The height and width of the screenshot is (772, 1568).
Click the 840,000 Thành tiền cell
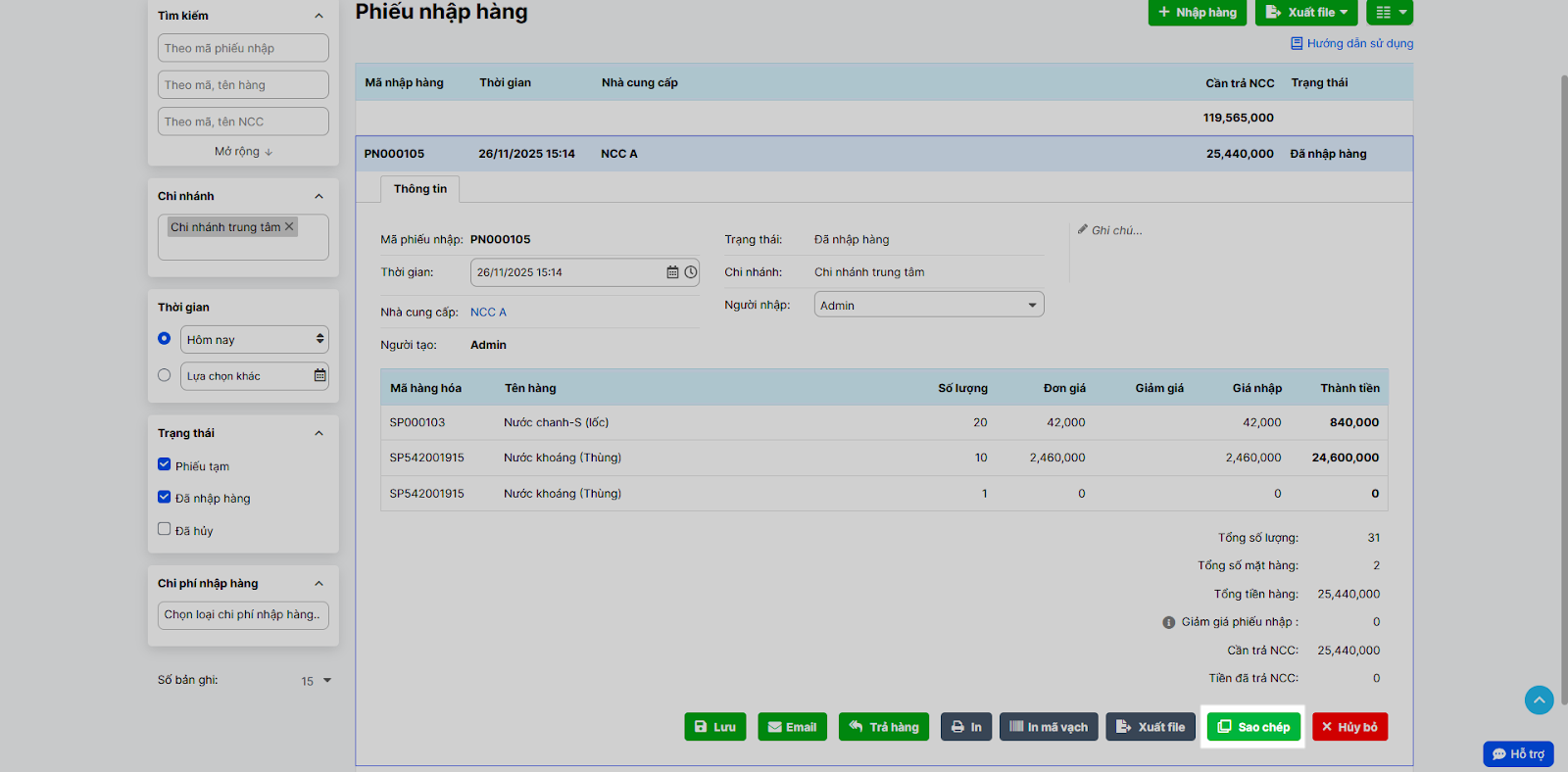tap(1354, 422)
